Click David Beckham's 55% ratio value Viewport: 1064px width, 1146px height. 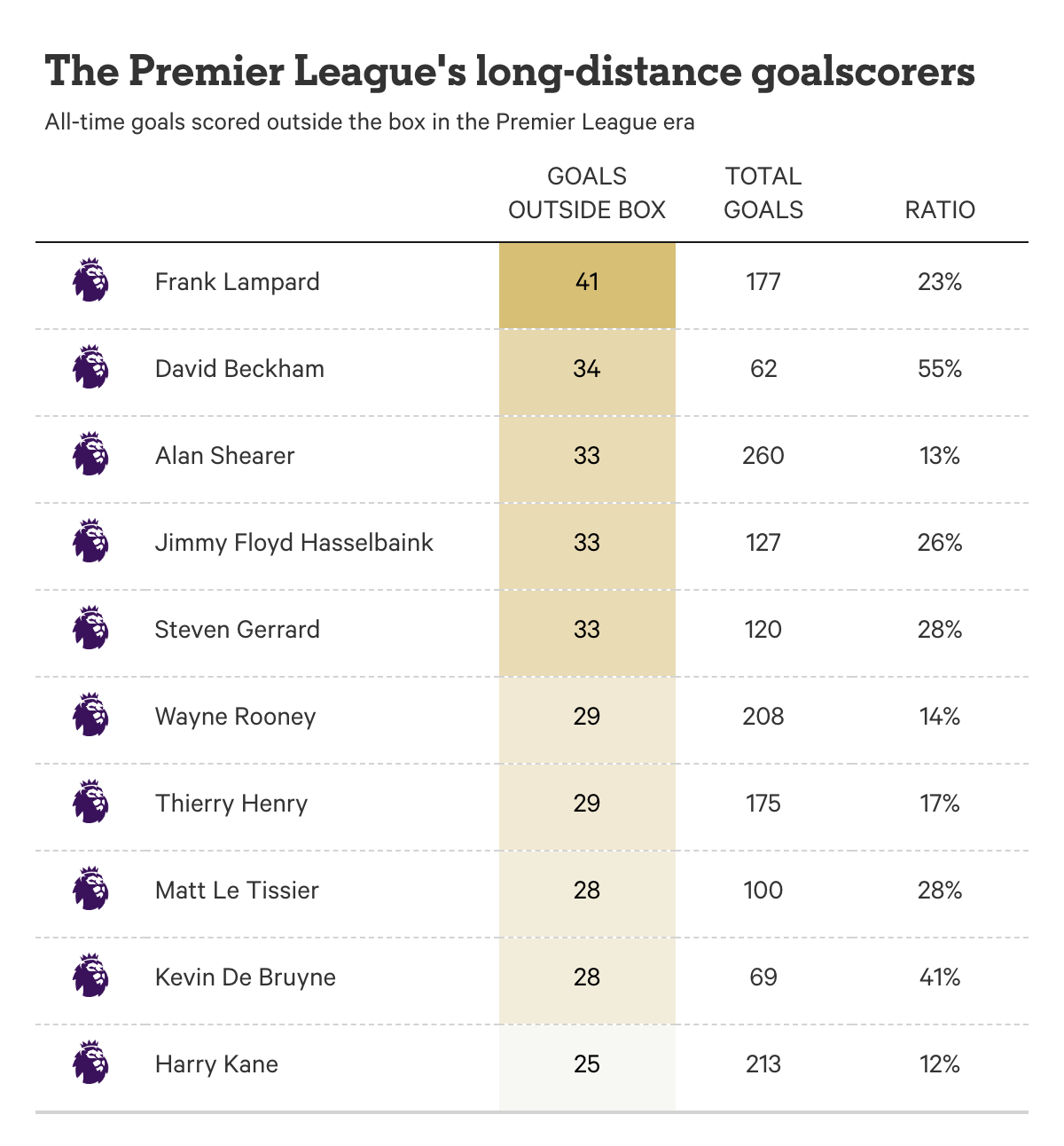click(x=940, y=369)
